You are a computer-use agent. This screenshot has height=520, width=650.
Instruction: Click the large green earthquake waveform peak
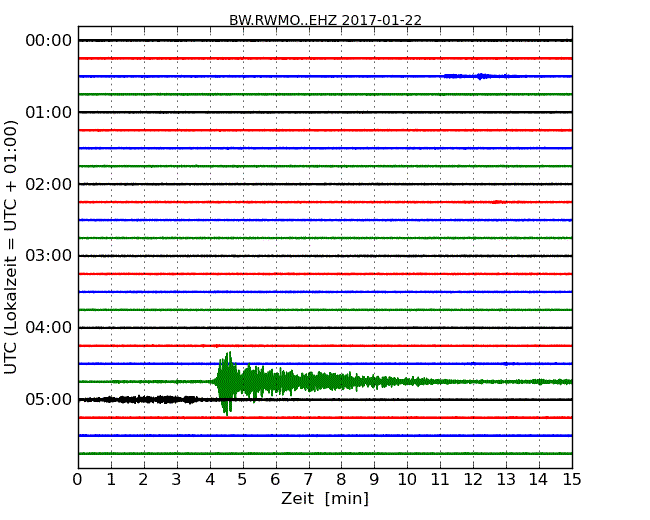point(227,383)
